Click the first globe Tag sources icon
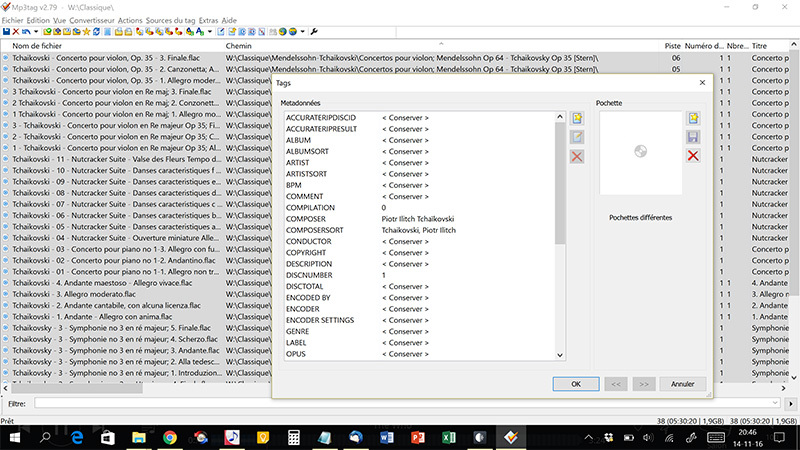Image resolution: width=800 pixels, height=450 pixels. (x=283, y=32)
